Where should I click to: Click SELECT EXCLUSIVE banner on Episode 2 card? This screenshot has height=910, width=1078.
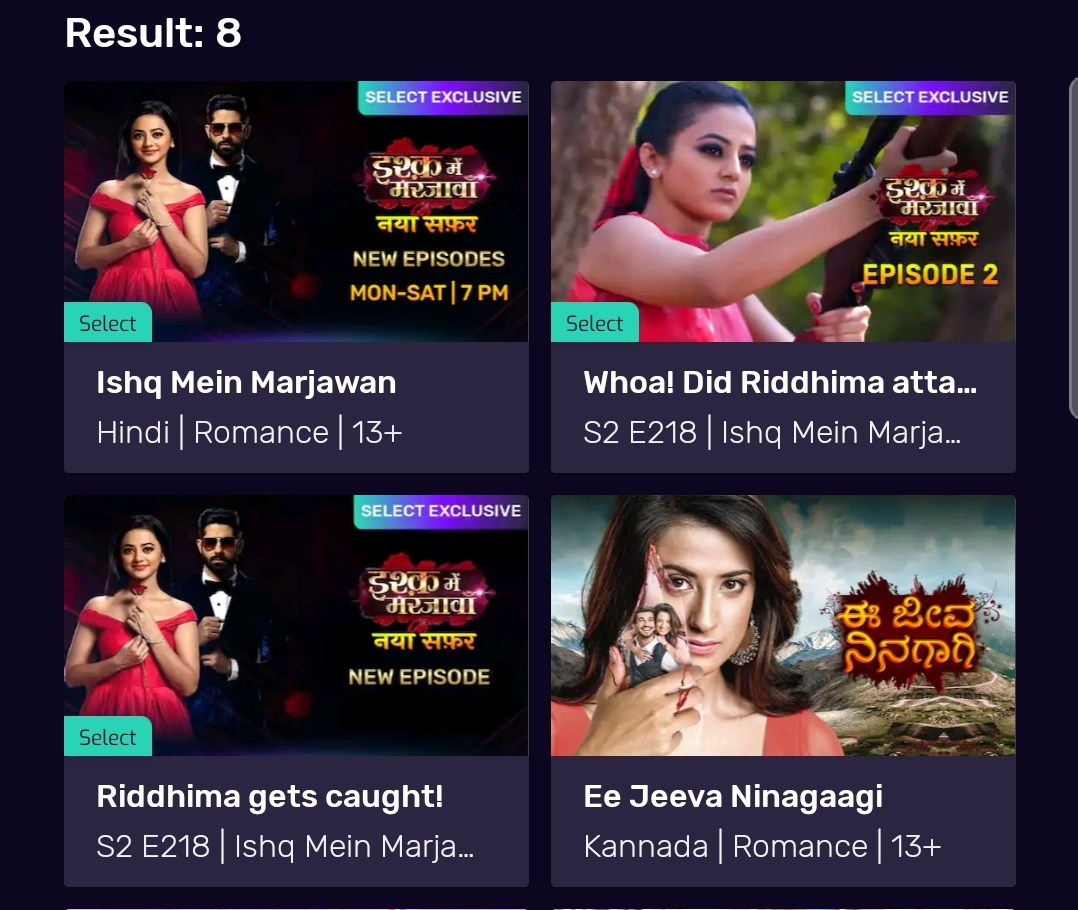[930, 98]
